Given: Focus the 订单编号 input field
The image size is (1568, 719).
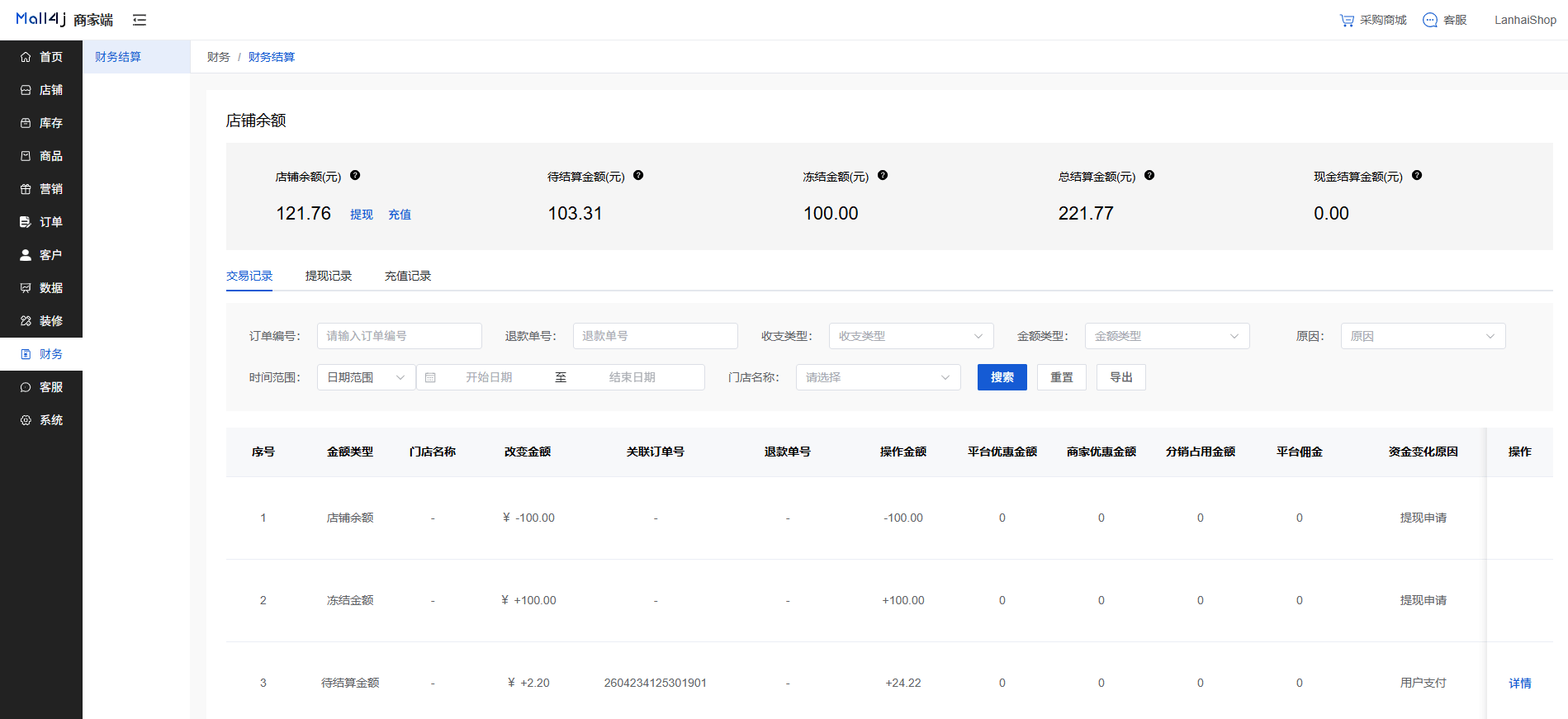Looking at the screenshot, I should click(400, 336).
